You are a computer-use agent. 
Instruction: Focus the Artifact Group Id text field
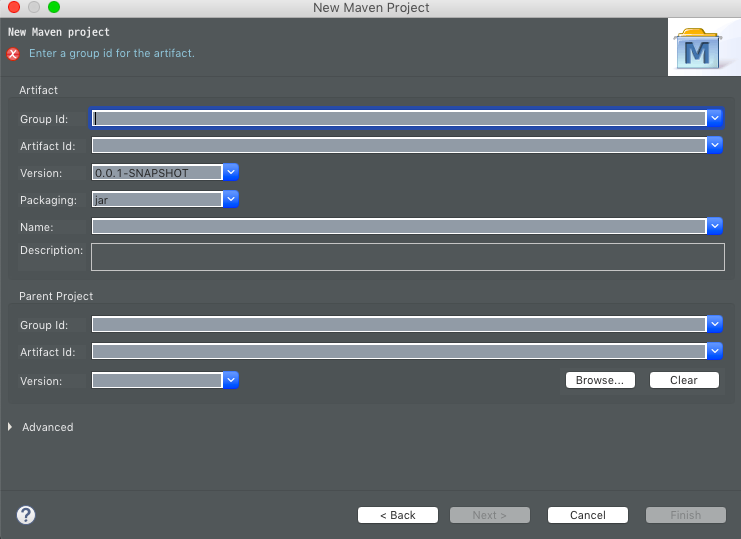tap(399, 118)
